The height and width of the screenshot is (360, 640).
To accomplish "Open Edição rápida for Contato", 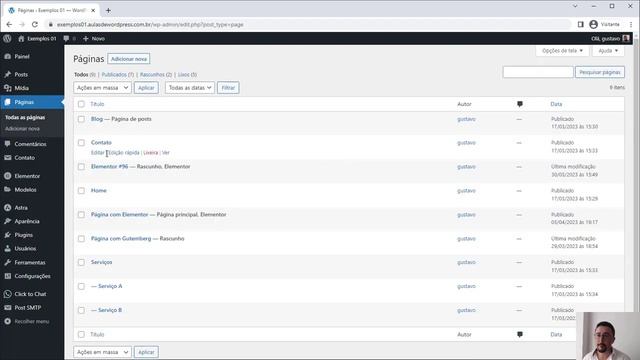I will point(124,153).
